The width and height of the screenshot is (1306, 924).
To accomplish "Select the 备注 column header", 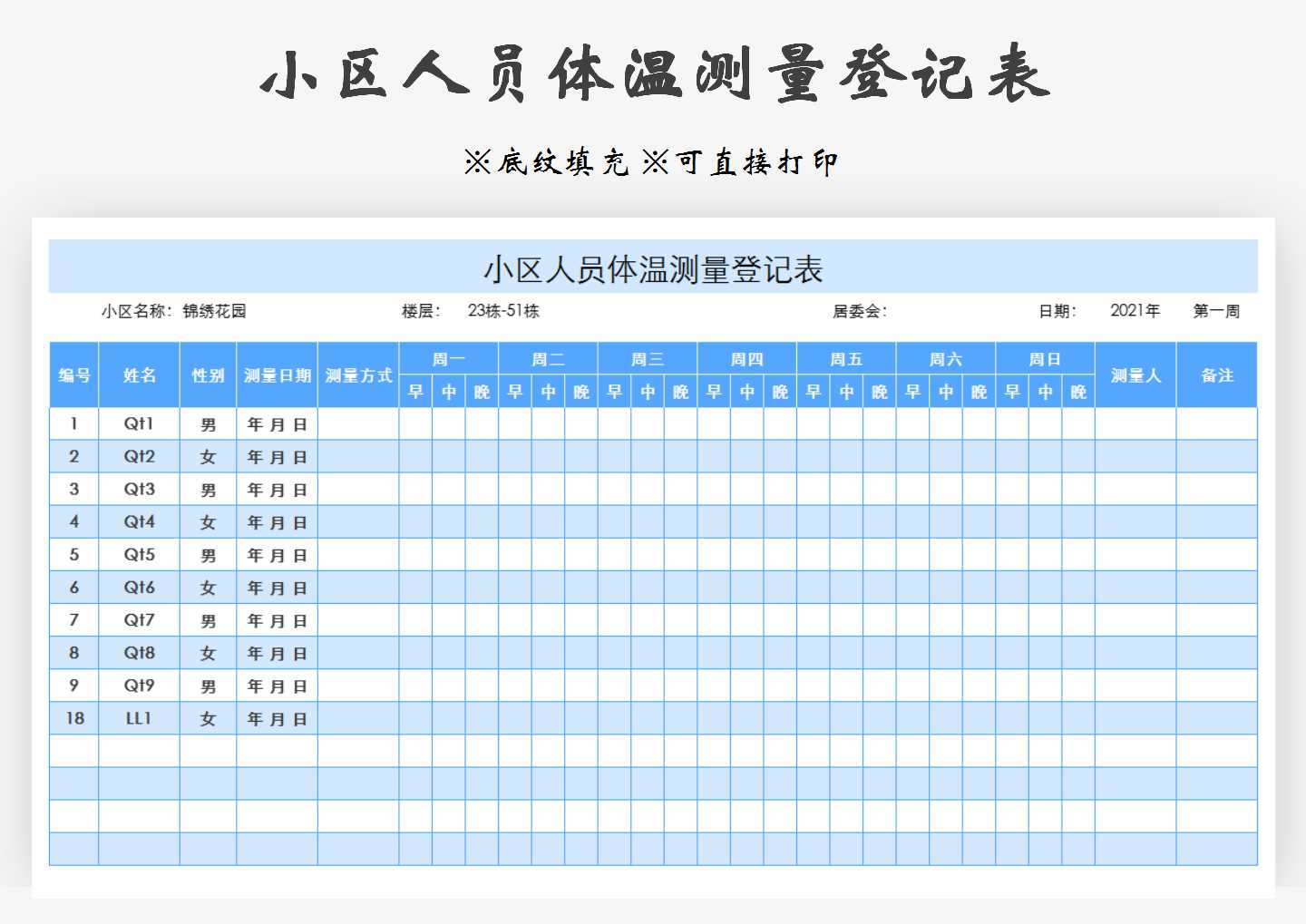I will pos(1217,374).
